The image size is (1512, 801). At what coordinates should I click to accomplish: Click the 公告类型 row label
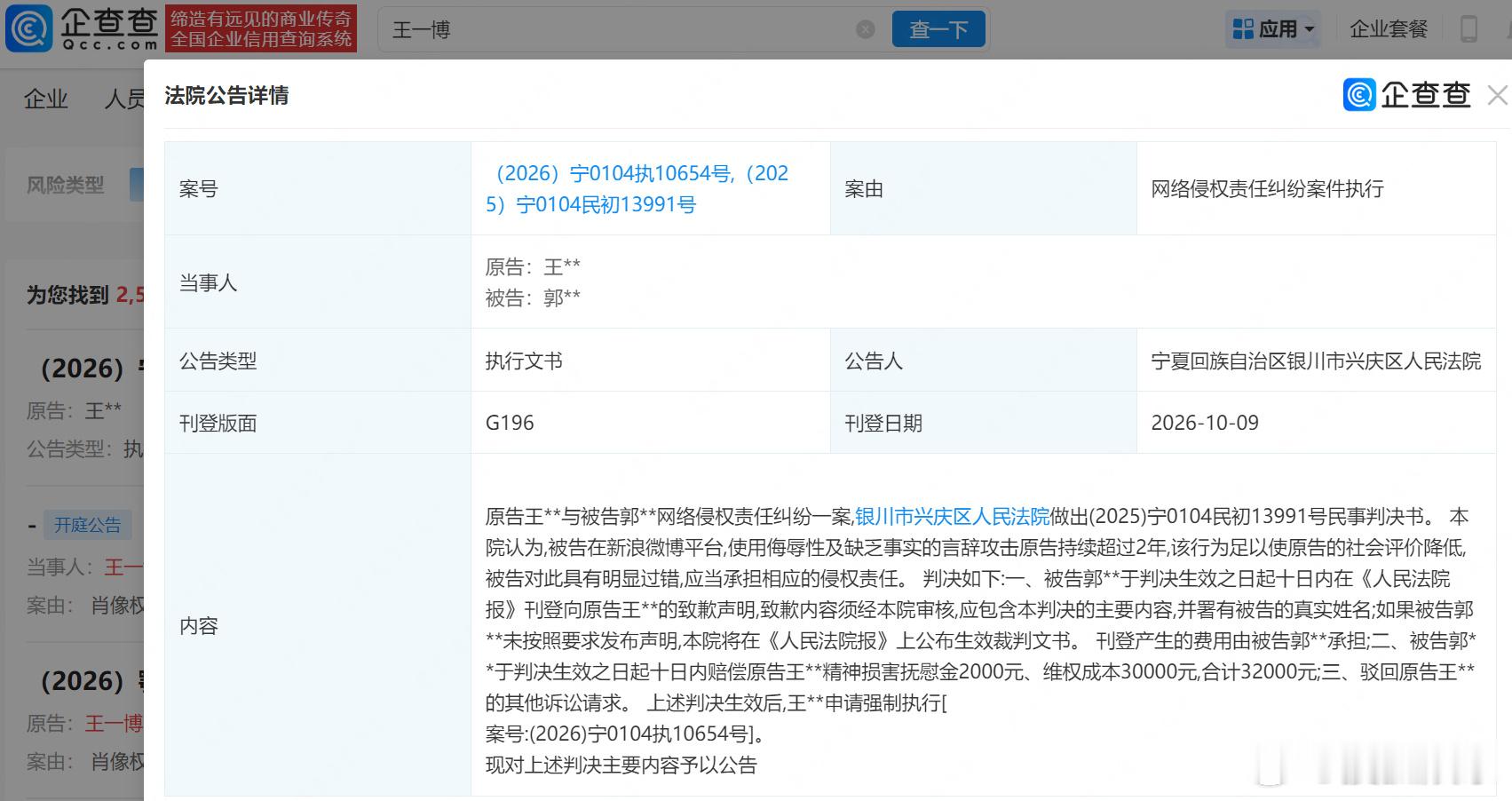218,361
